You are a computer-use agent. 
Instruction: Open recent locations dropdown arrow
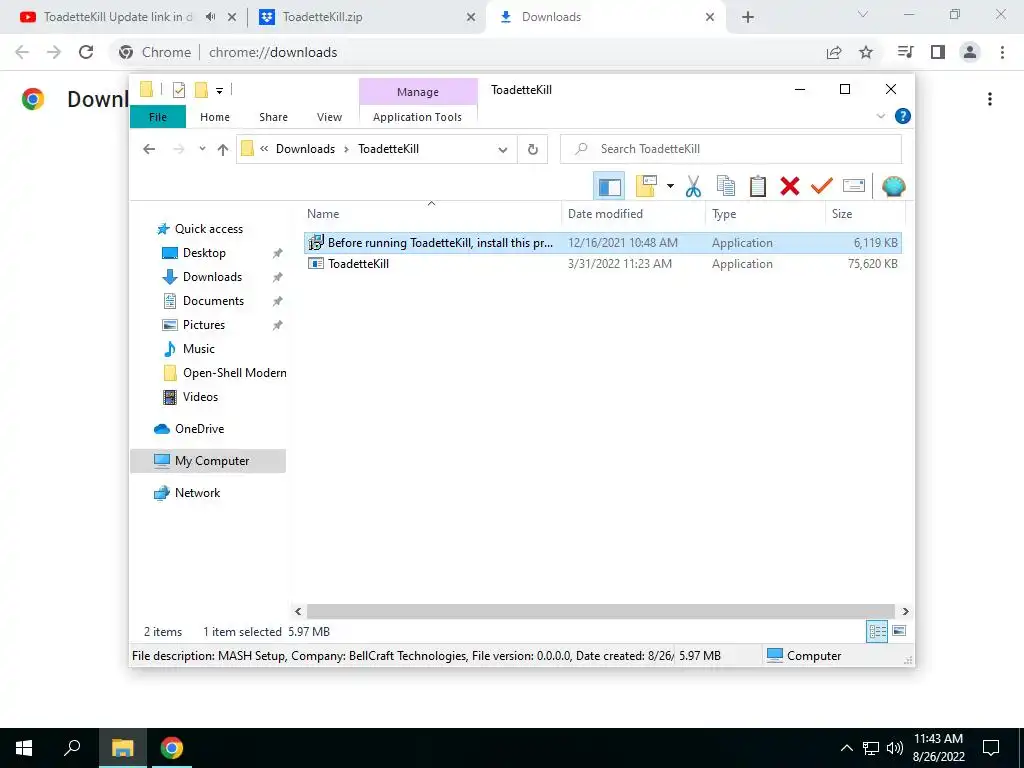tap(202, 149)
